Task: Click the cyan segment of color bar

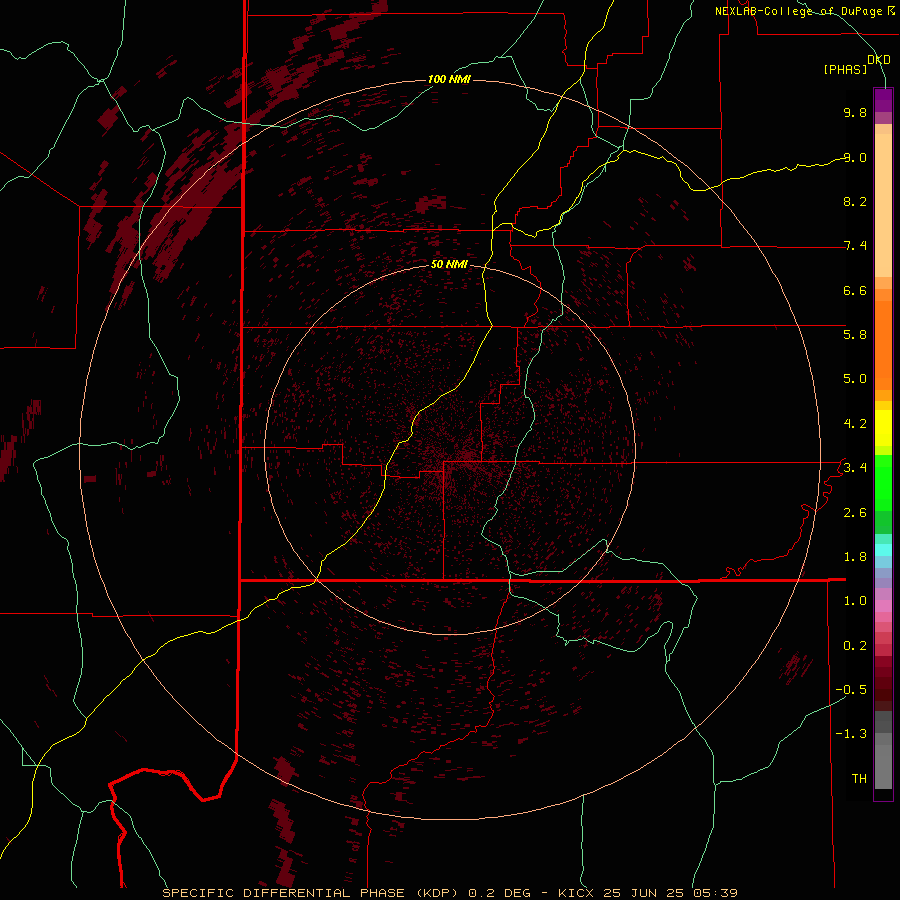Action: (883, 550)
